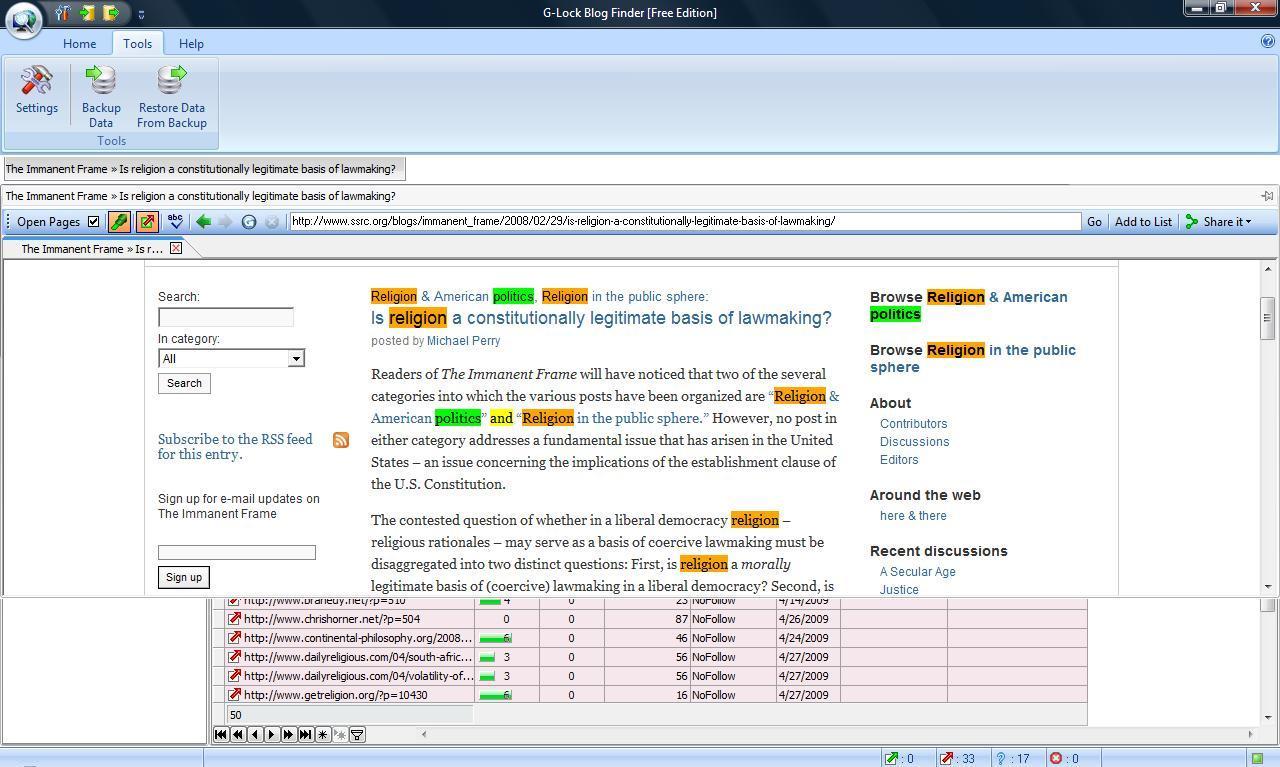1280x767 pixels.
Task: Click the grid navigator filter funnel icon
Action: click(x=357, y=735)
